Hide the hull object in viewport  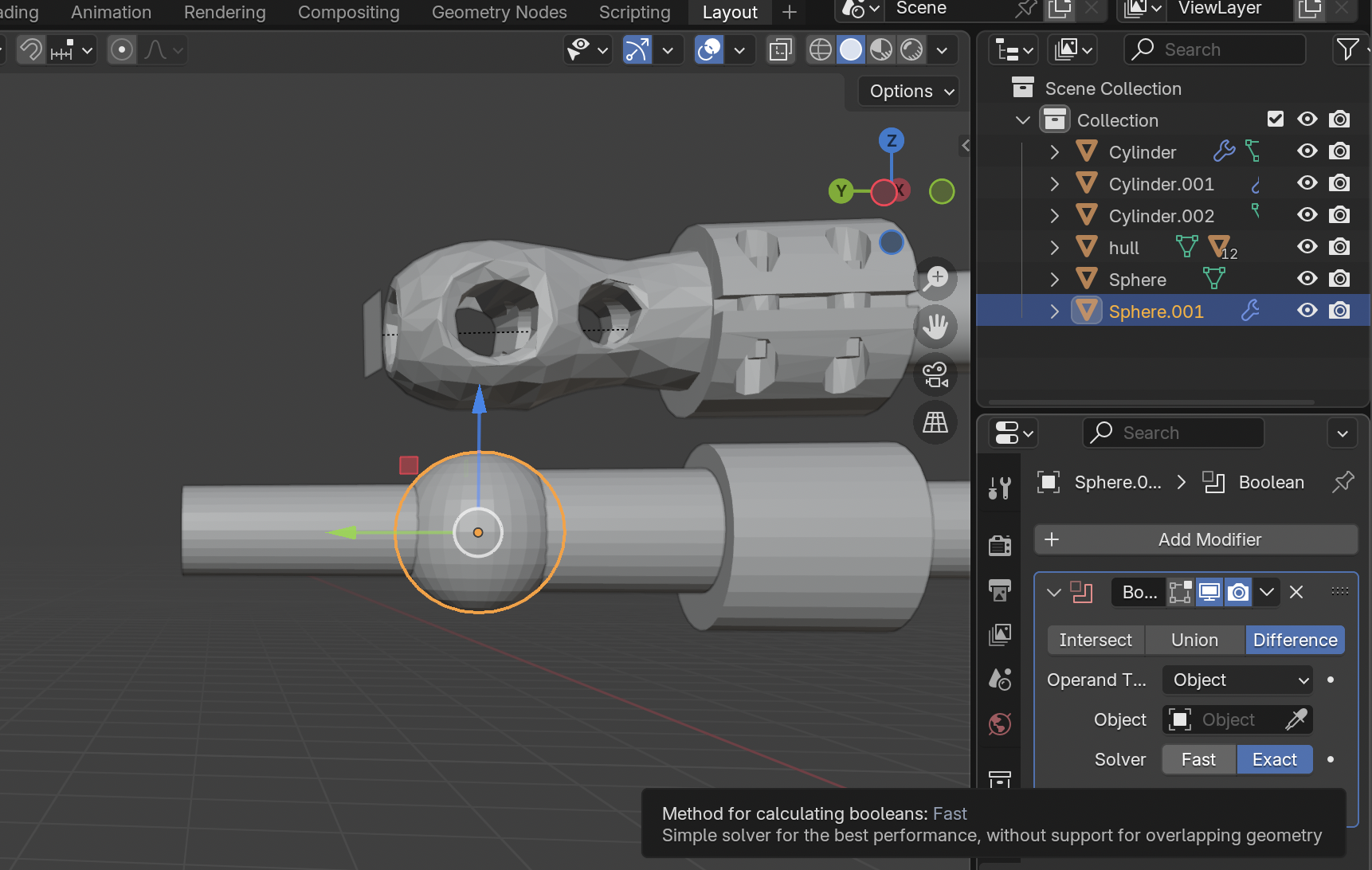pos(1307,247)
